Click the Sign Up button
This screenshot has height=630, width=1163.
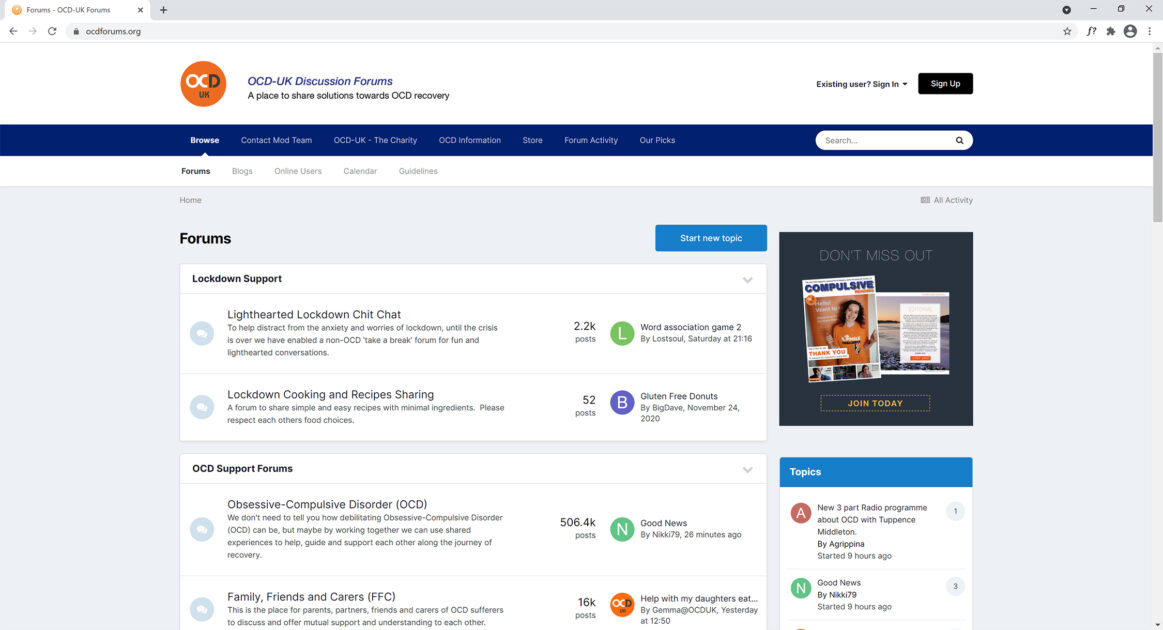[944, 83]
